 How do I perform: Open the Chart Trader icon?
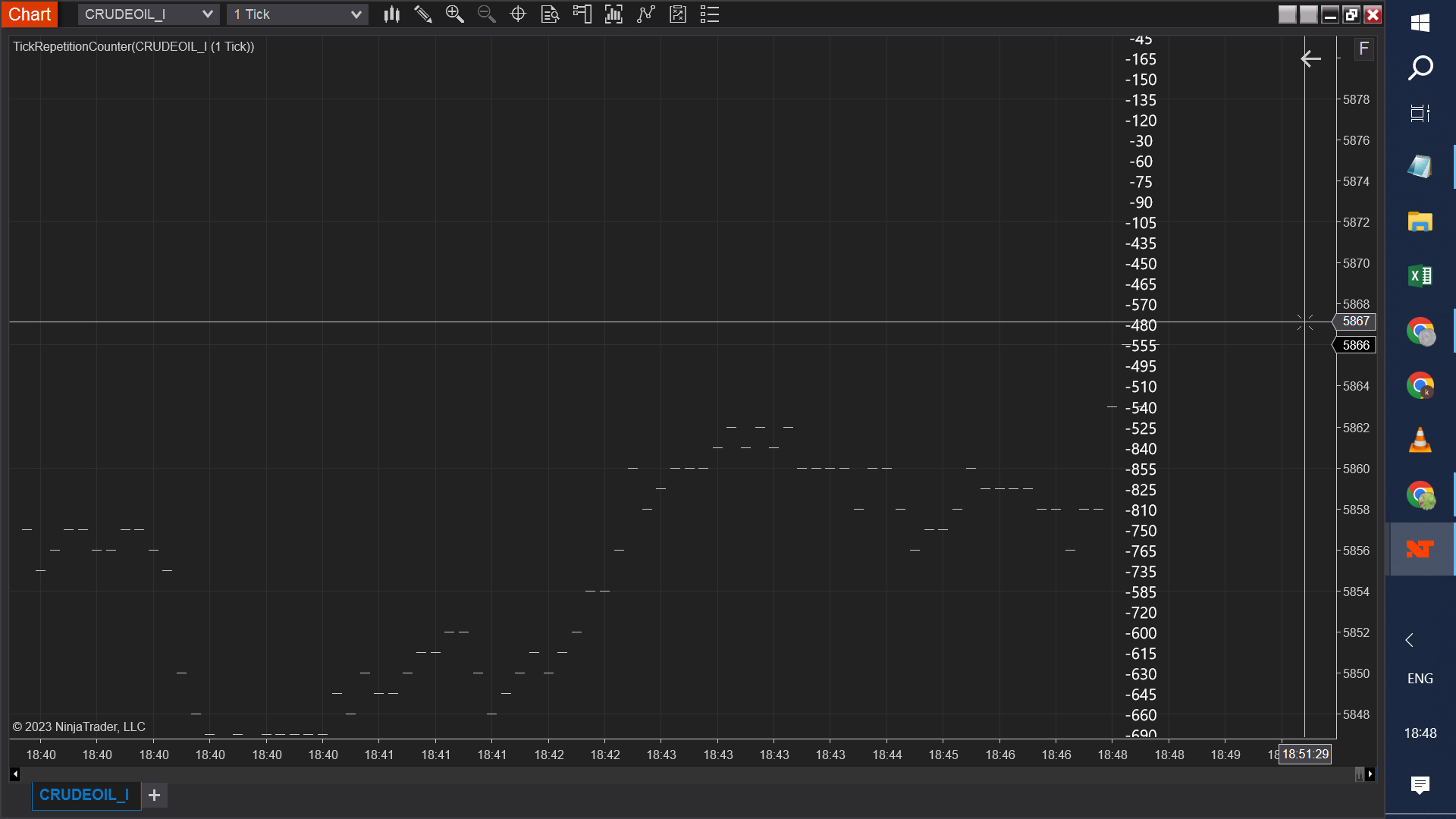point(582,14)
